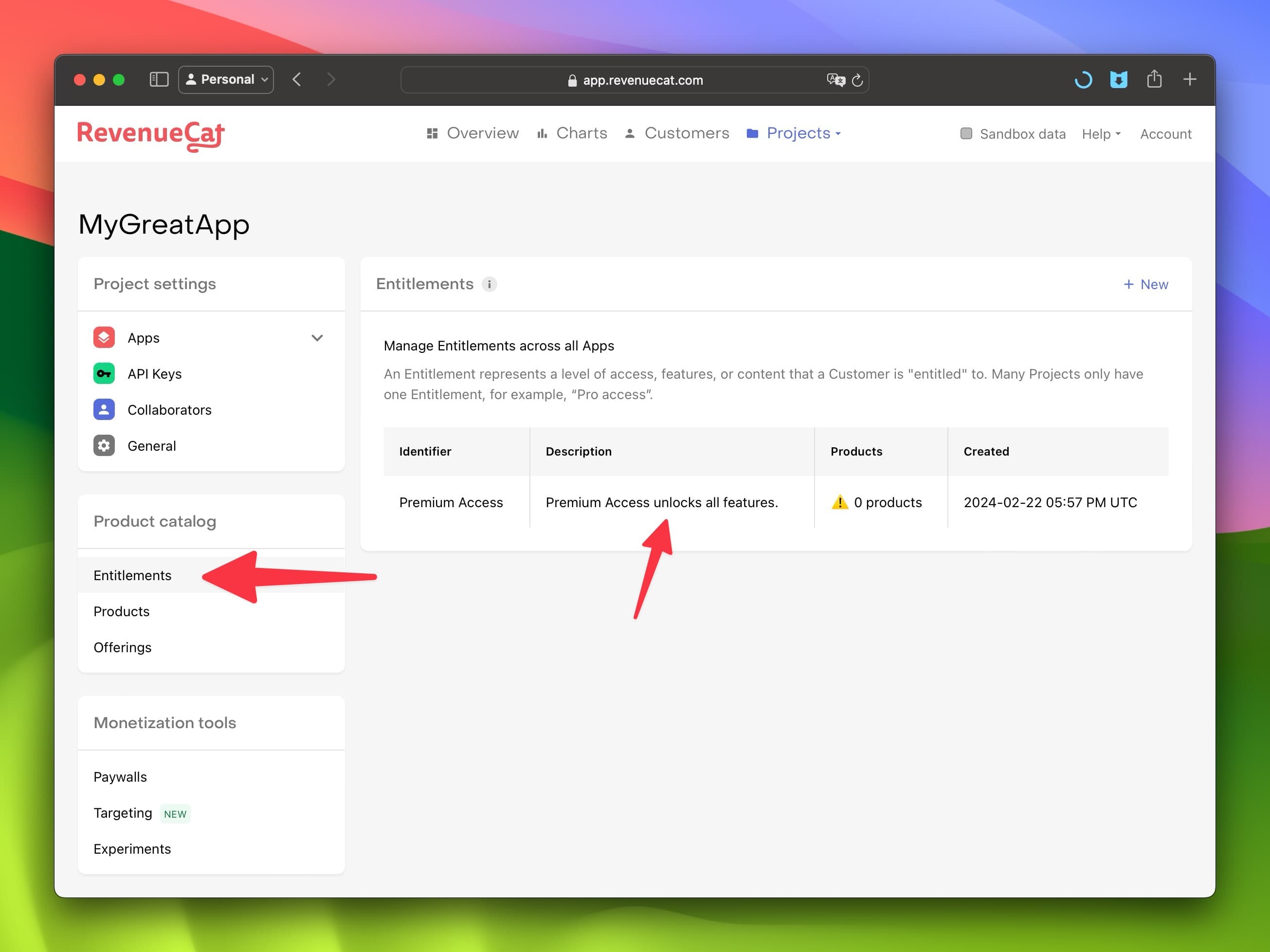Click the General gear icon
The height and width of the screenshot is (952, 1270).
pyautogui.click(x=104, y=445)
